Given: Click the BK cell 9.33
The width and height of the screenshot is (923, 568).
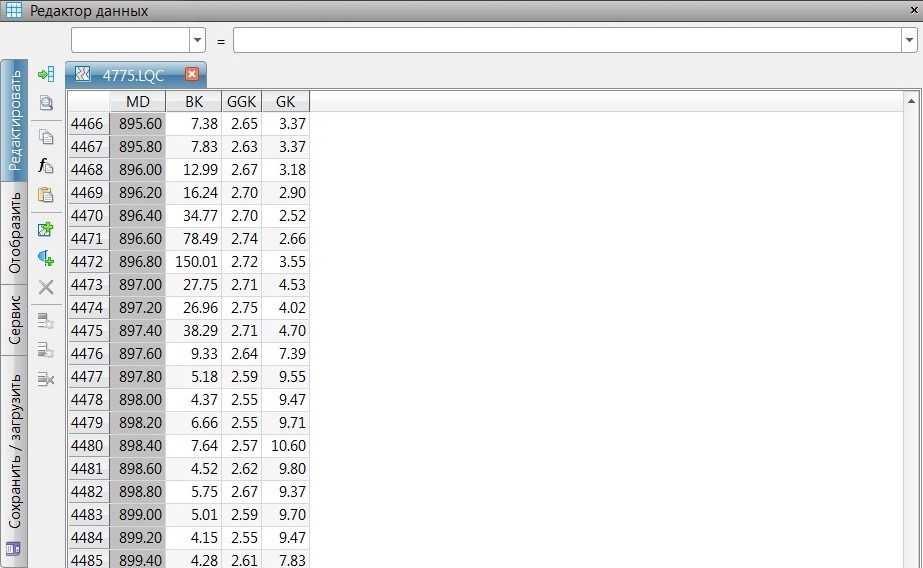Looking at the screenshot, I should [194, 354].
